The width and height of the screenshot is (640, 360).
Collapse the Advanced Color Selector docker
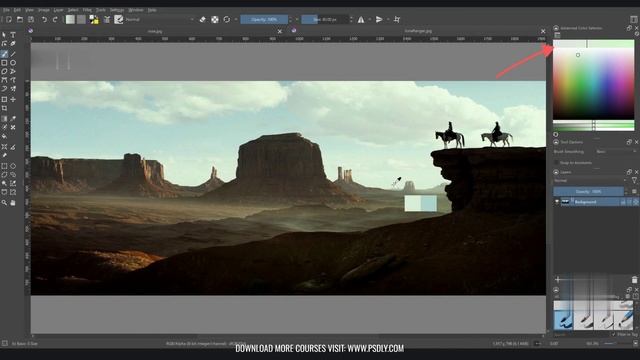tap(556, 28)
